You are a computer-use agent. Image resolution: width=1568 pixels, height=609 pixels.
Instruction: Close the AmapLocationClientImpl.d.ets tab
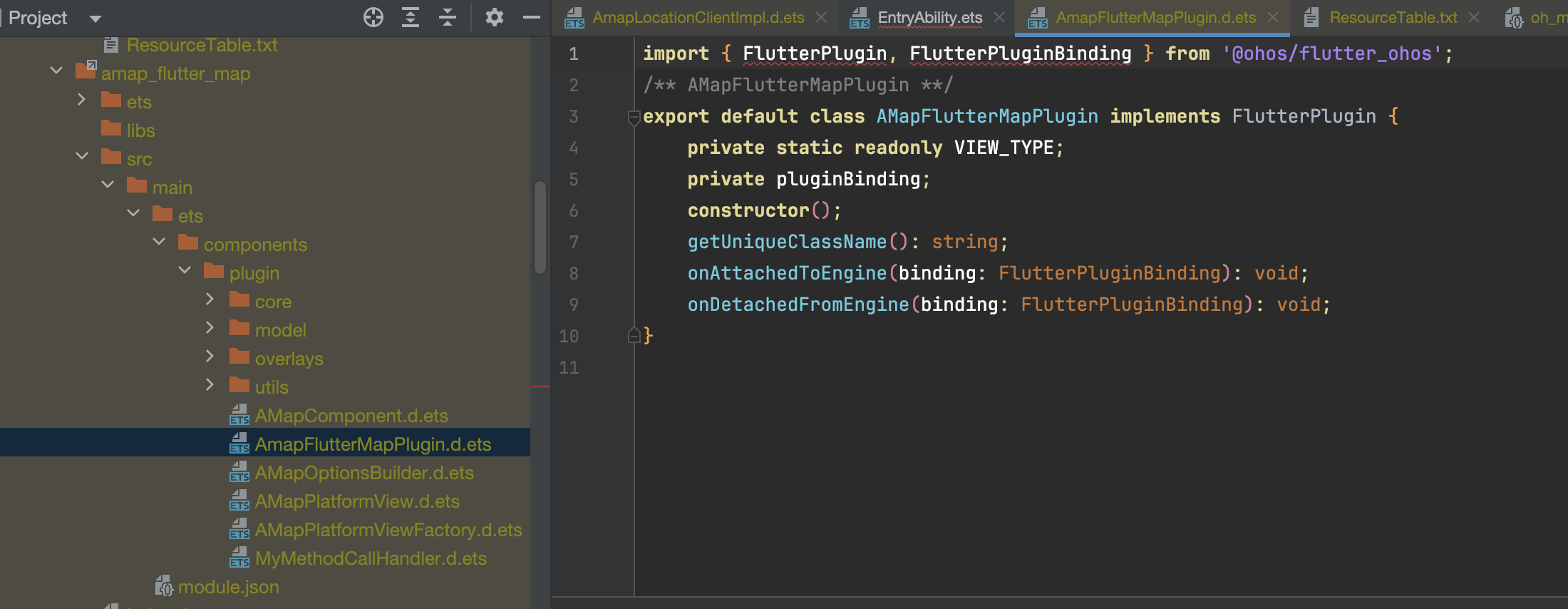click(x=822, y=17)
